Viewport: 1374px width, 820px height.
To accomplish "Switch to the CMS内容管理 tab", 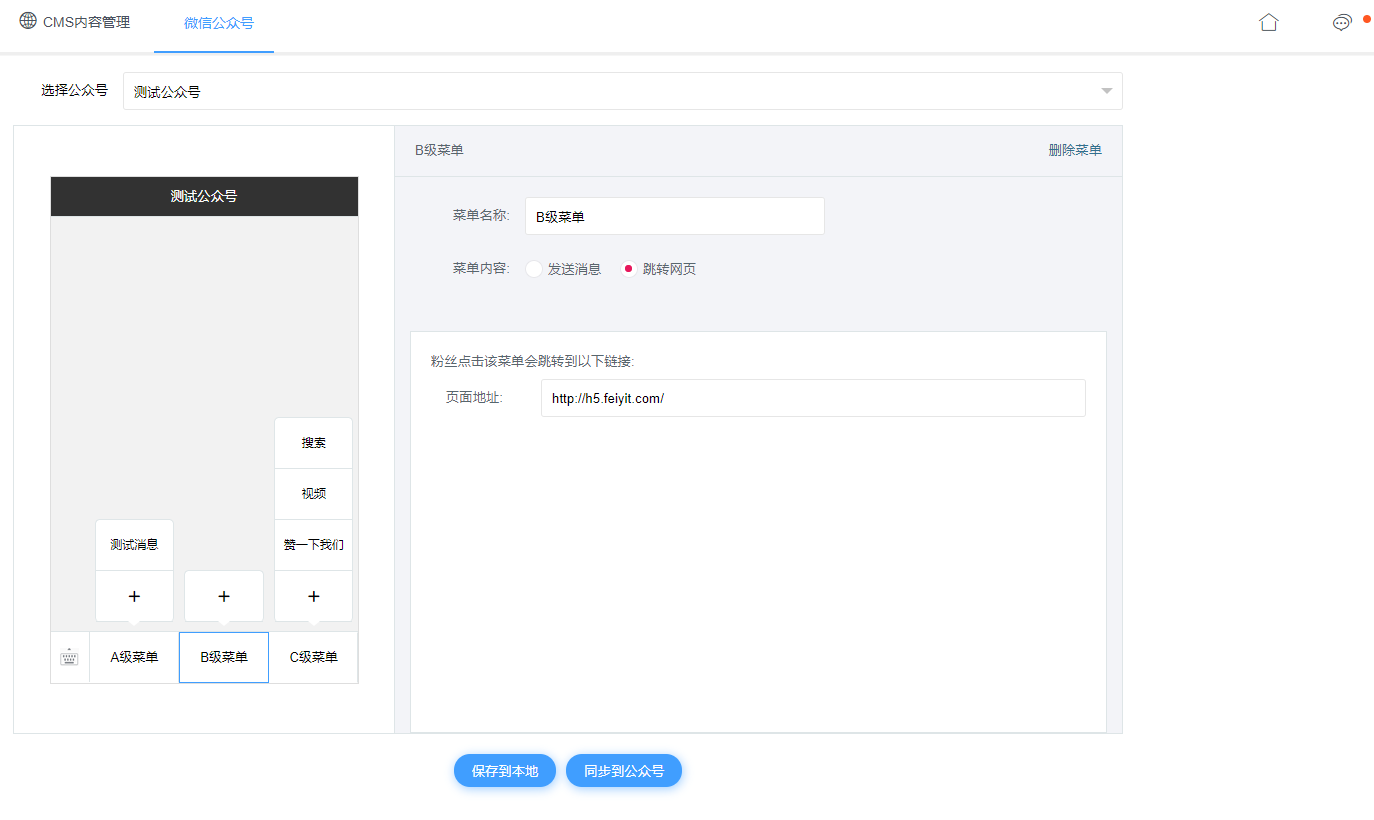I will pos(75,22).
